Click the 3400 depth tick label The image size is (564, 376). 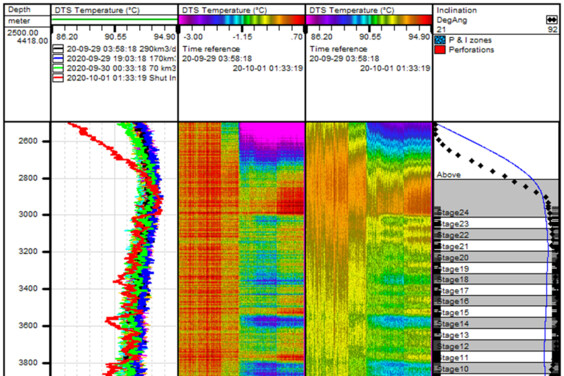point(28,289)
